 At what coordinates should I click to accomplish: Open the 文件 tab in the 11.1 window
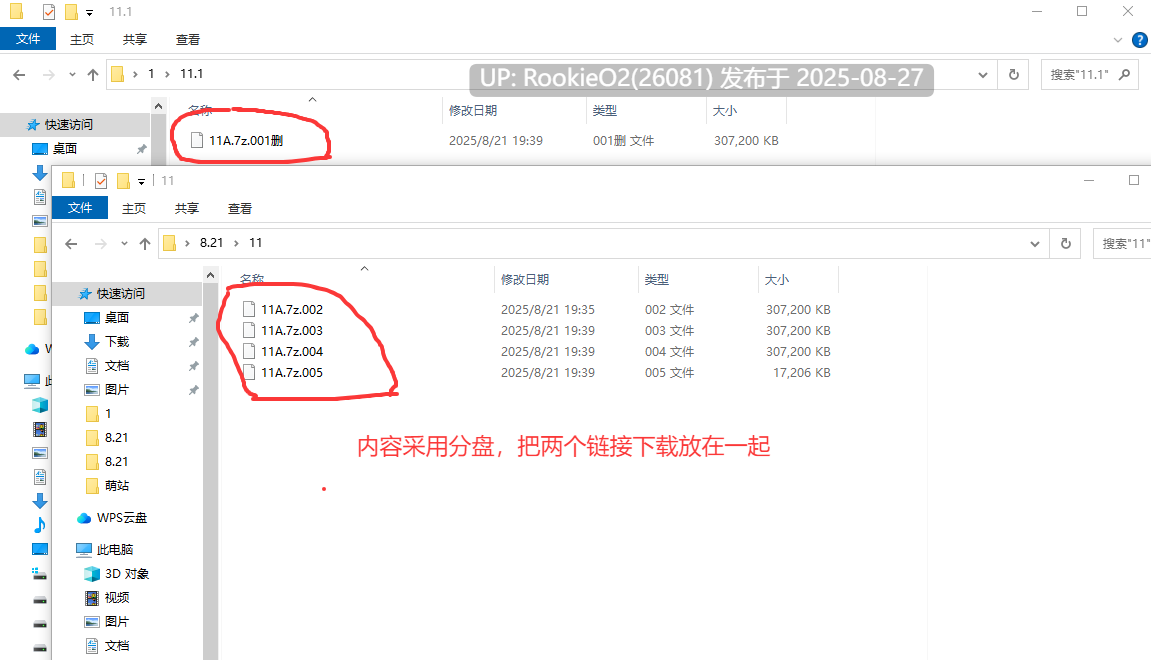[x=28, y=39]
